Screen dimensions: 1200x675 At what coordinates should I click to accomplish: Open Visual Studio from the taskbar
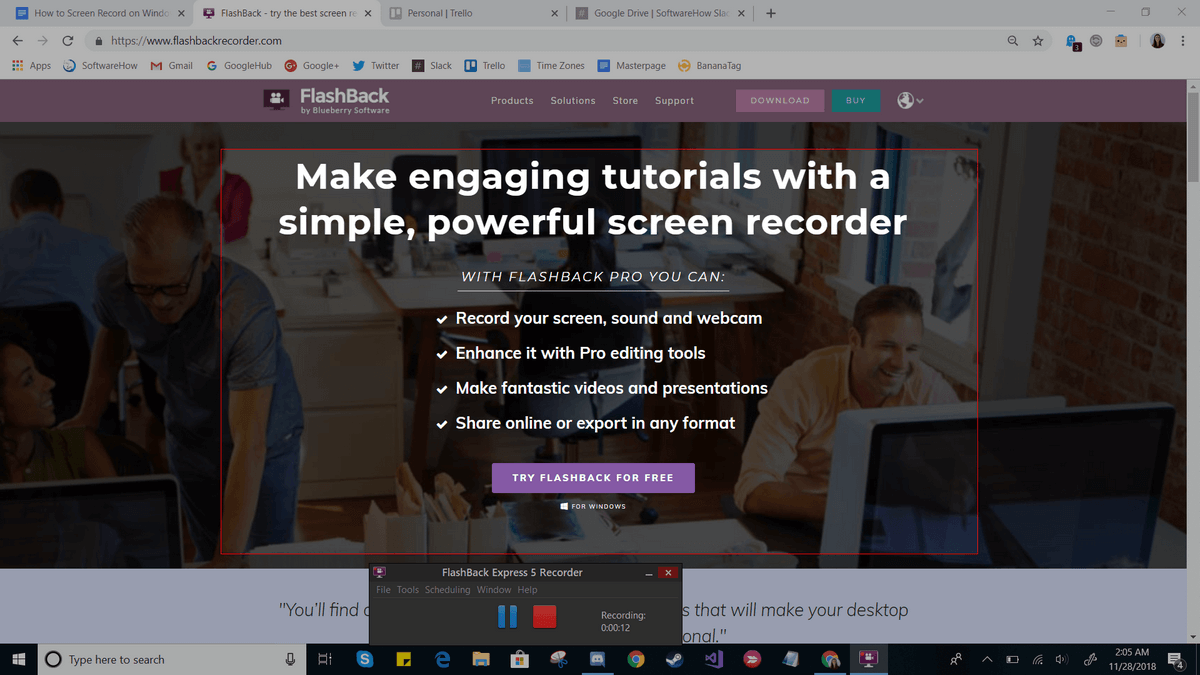(714, 659)
